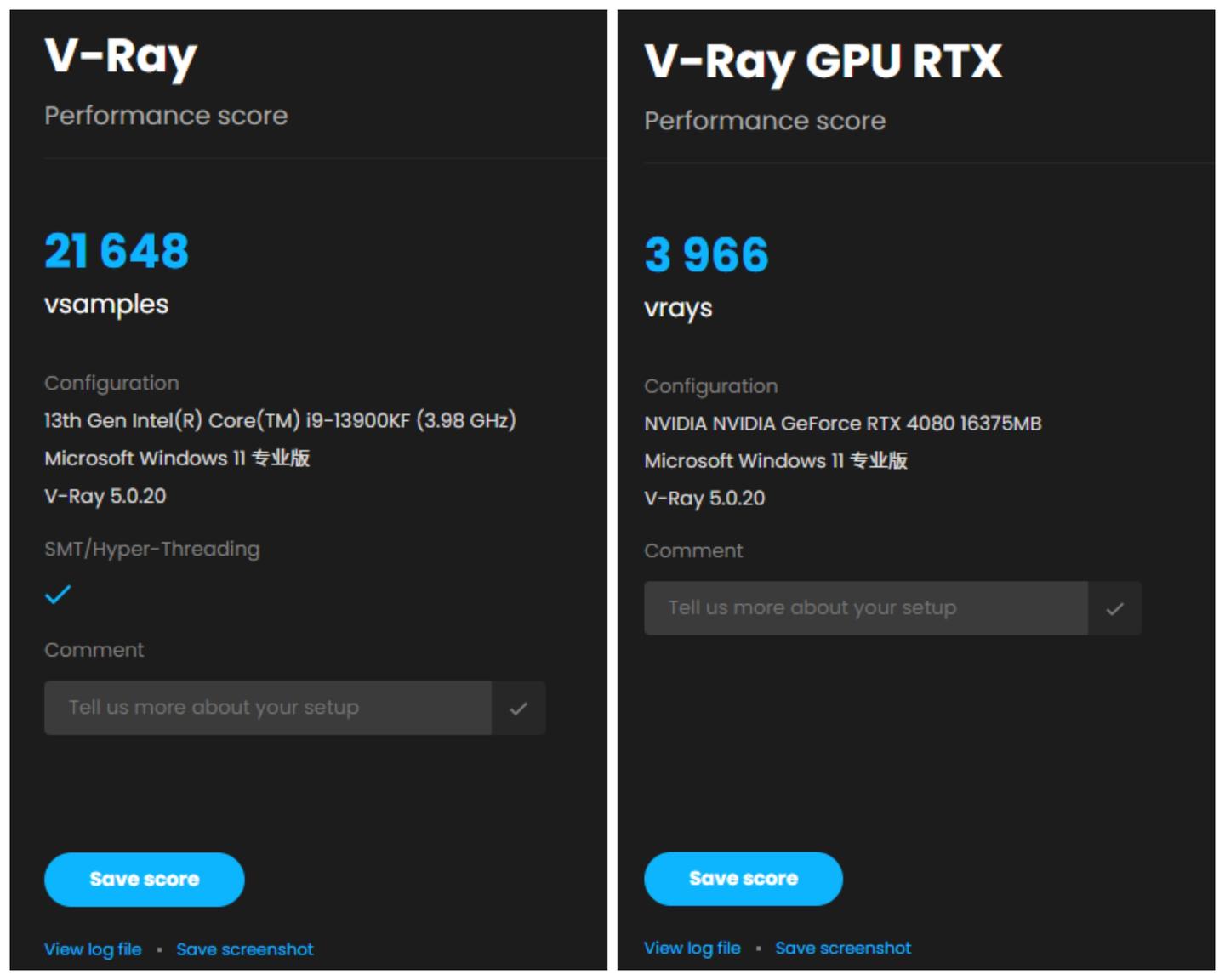
Task: Focus the comment field in GPU RTX panel
Action: point(865,608)
